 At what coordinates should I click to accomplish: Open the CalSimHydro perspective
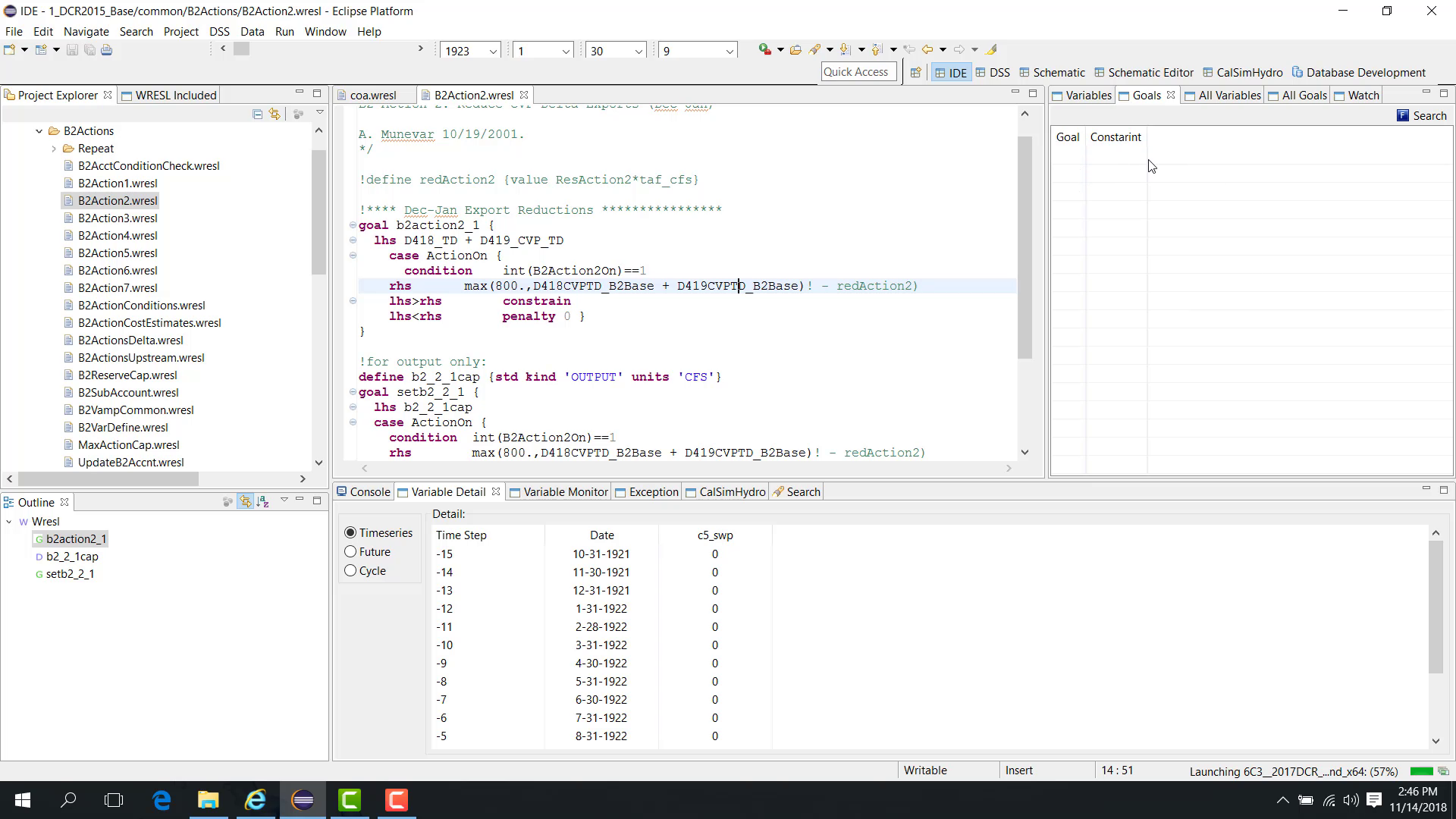tap(1242, 72)
